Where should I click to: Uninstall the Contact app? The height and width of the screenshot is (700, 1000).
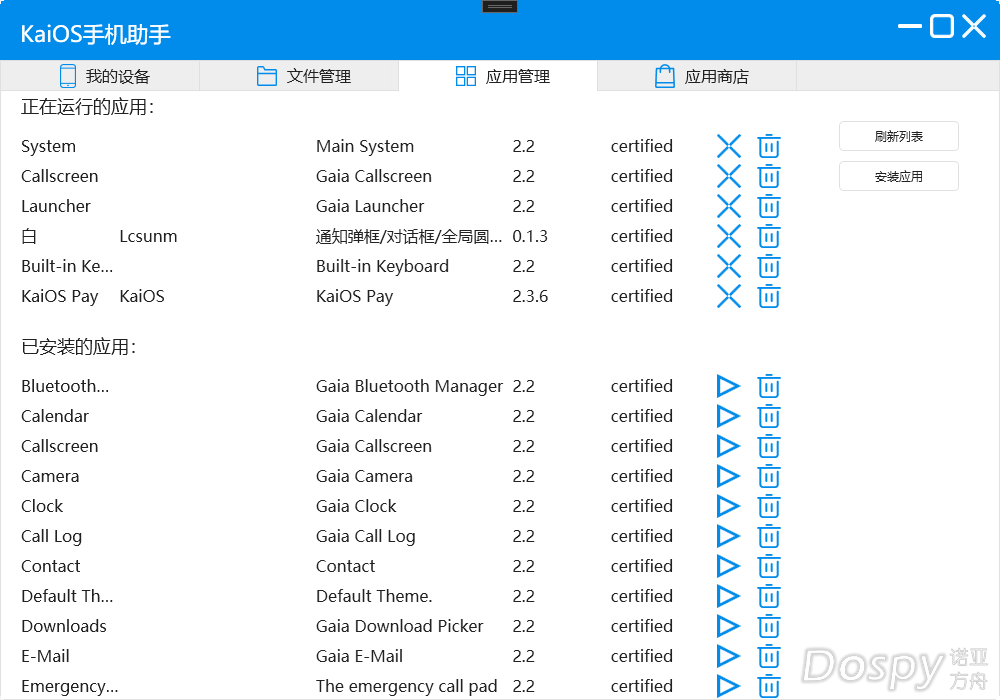click(769, 566)
